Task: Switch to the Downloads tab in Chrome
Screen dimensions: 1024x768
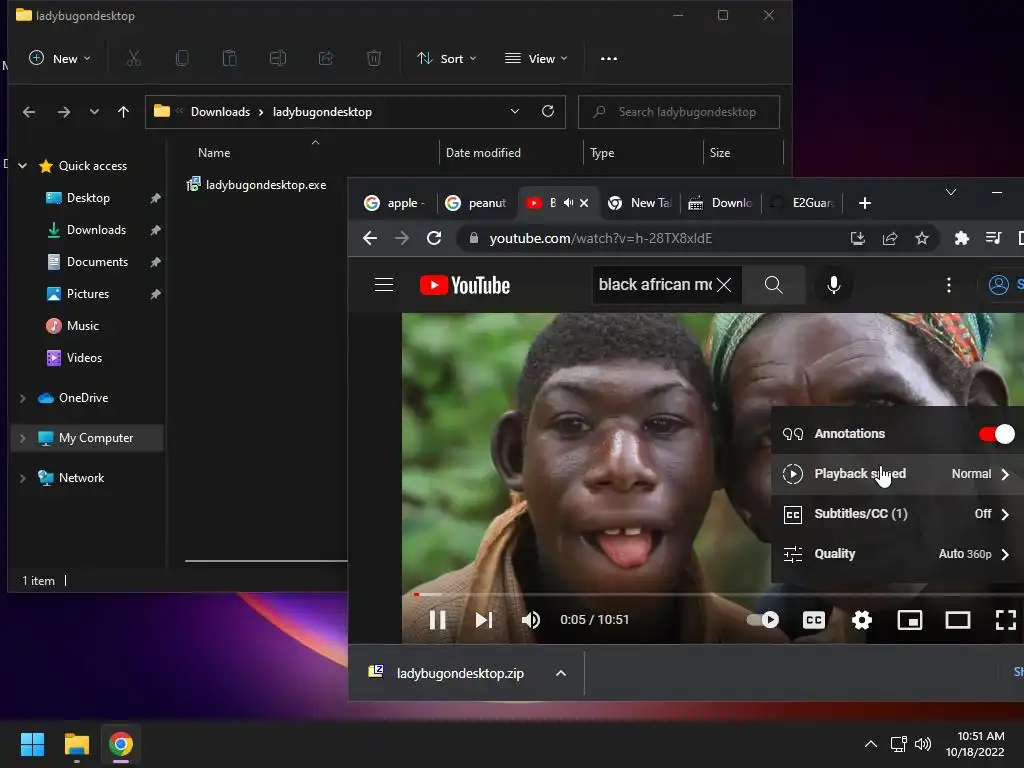Action: click(x=721, y=203)
